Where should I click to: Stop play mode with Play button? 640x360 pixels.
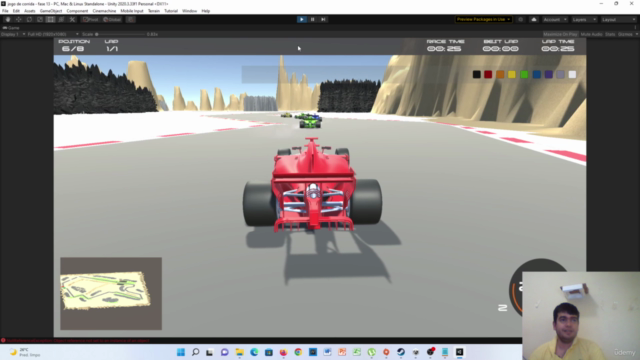pyautogui.click(x=302, y=19)
